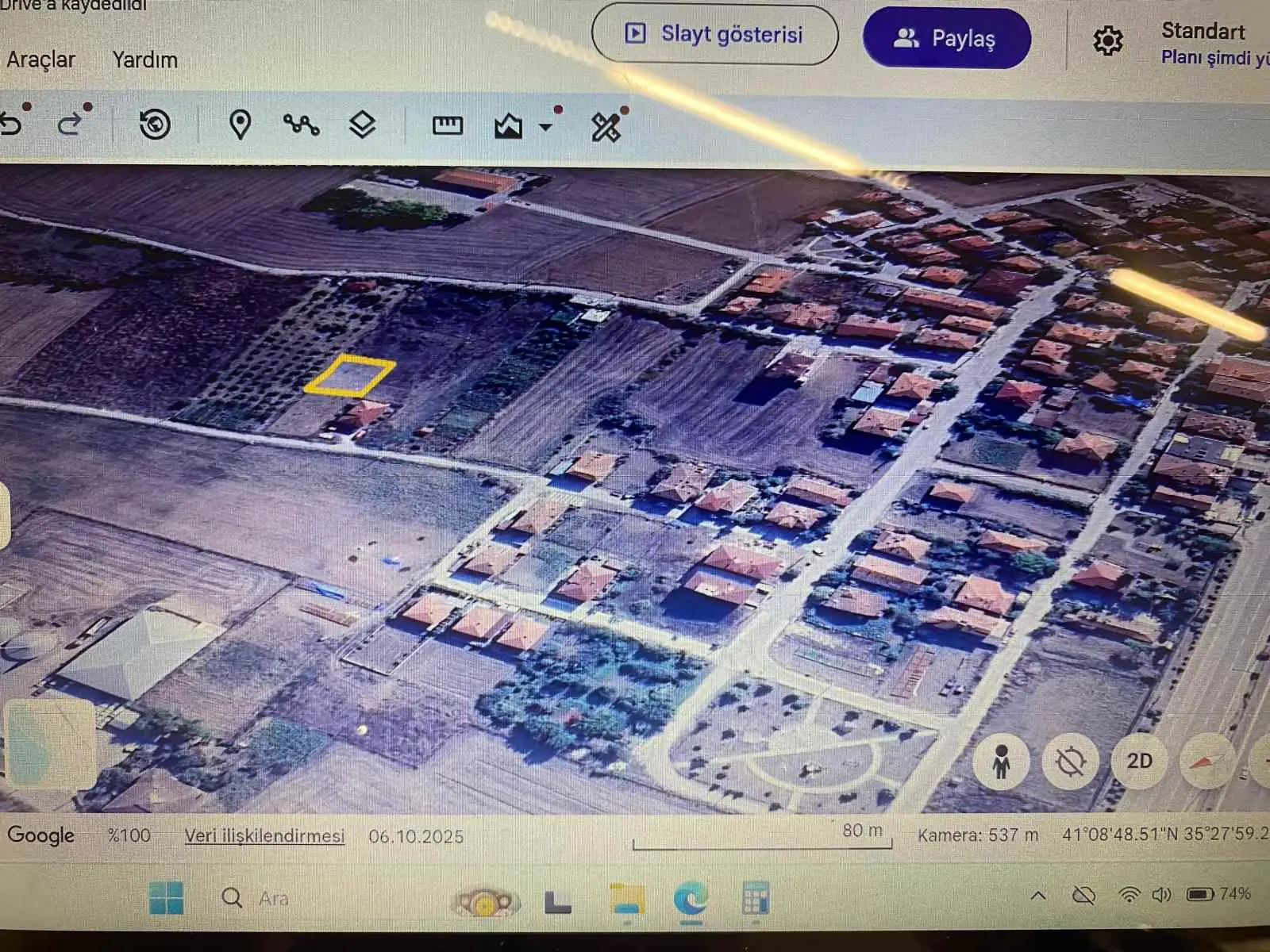Add a placemark pin
Image resolution: width=1270 pixels, height=952 pixels.
tap(240, 125)
